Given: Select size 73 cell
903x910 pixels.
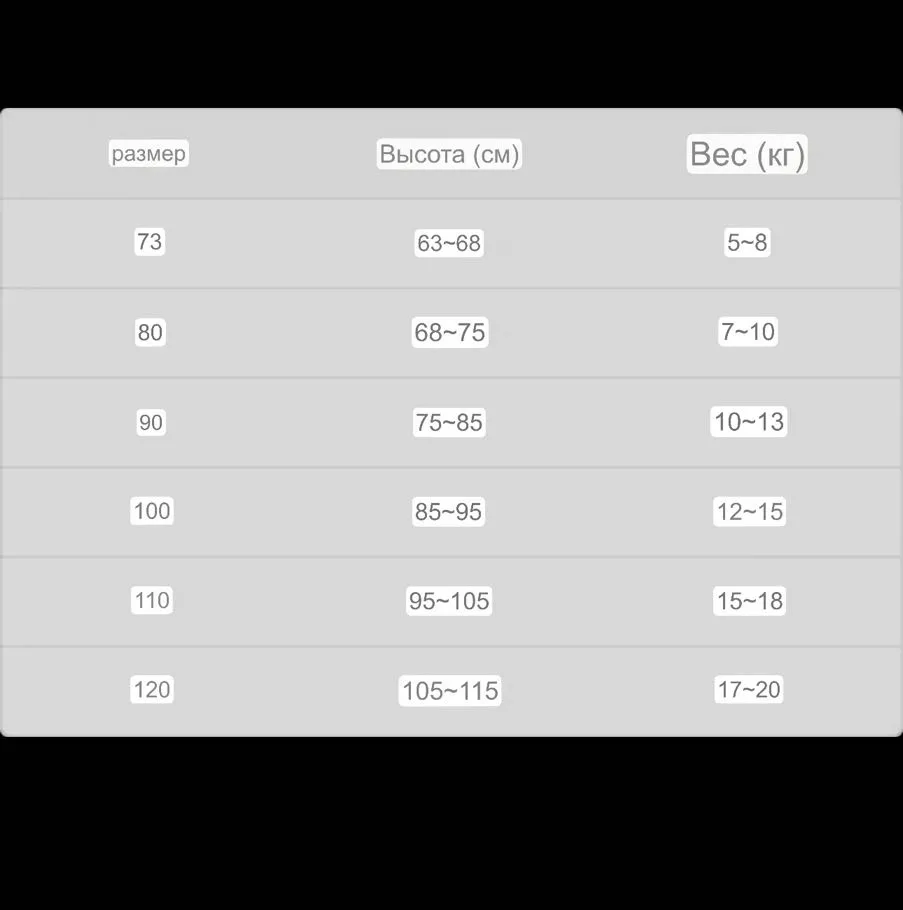Looking at the screenshot, I should point(149,242).
